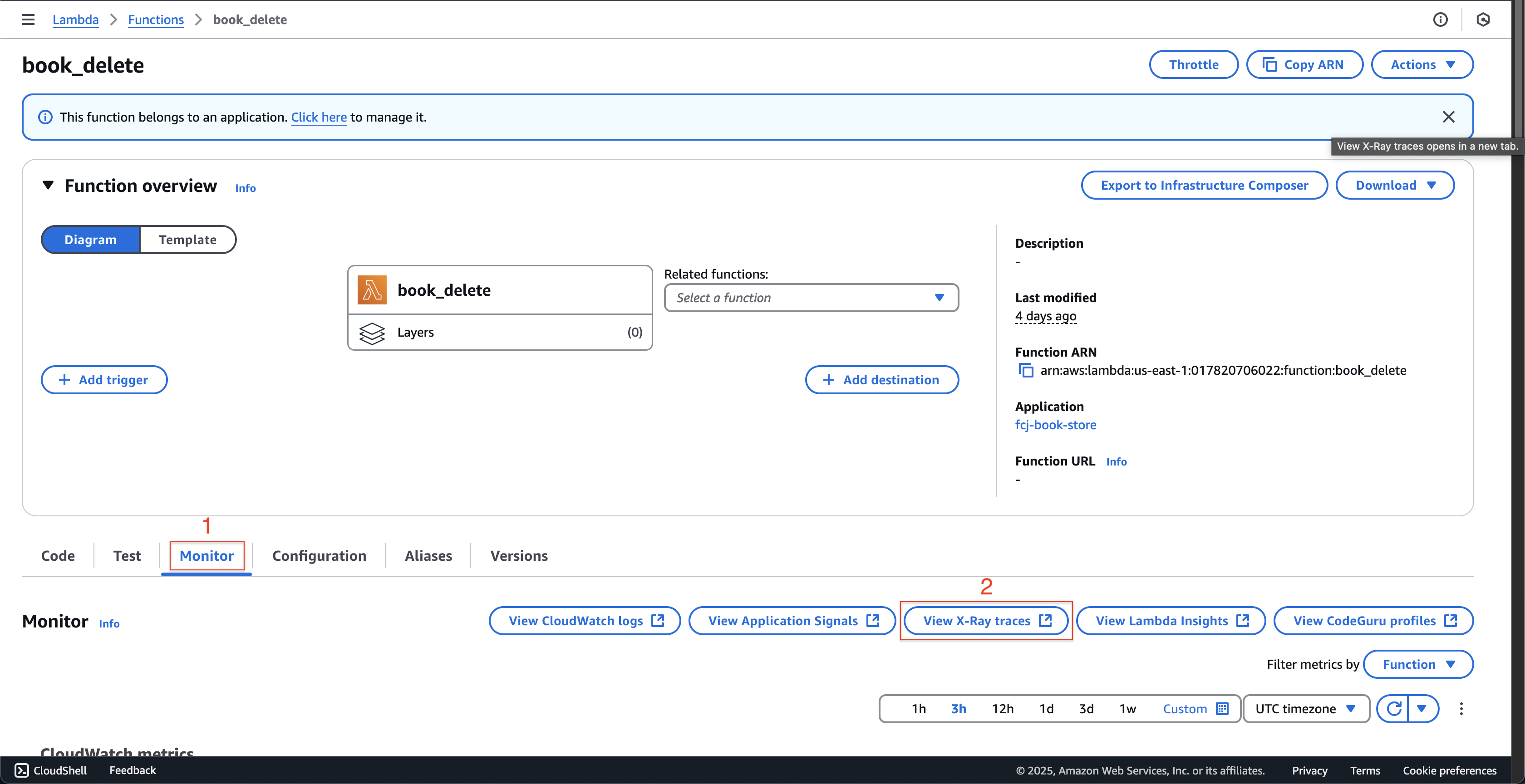Click the Add trigger plus icon
Screen dimensions: 1525x784
coord(63,379)
